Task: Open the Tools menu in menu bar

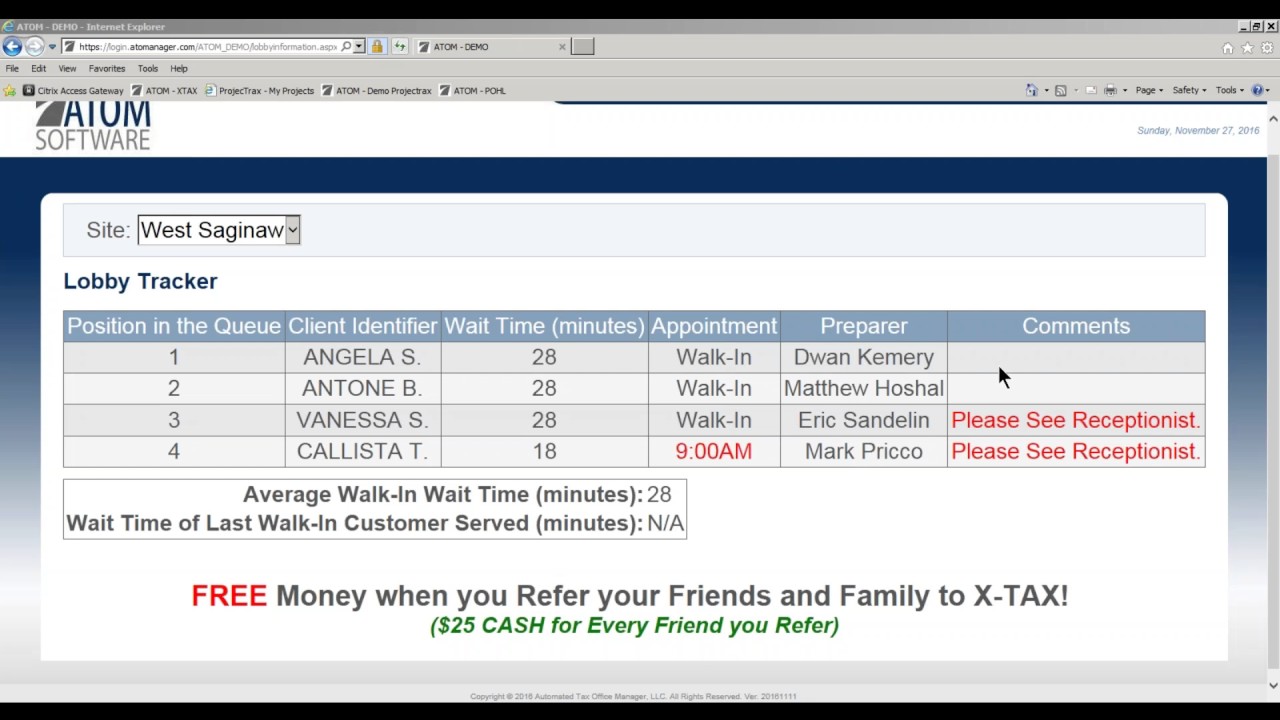Action: pos(148,69)
